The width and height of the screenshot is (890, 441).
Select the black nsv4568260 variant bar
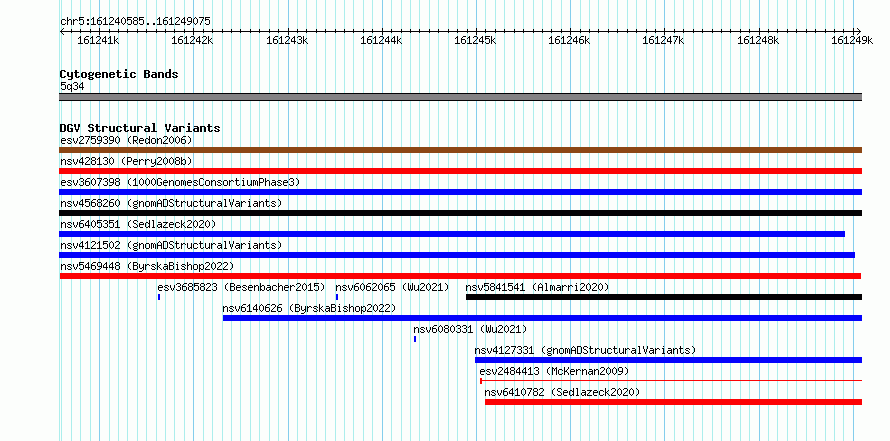460,213
